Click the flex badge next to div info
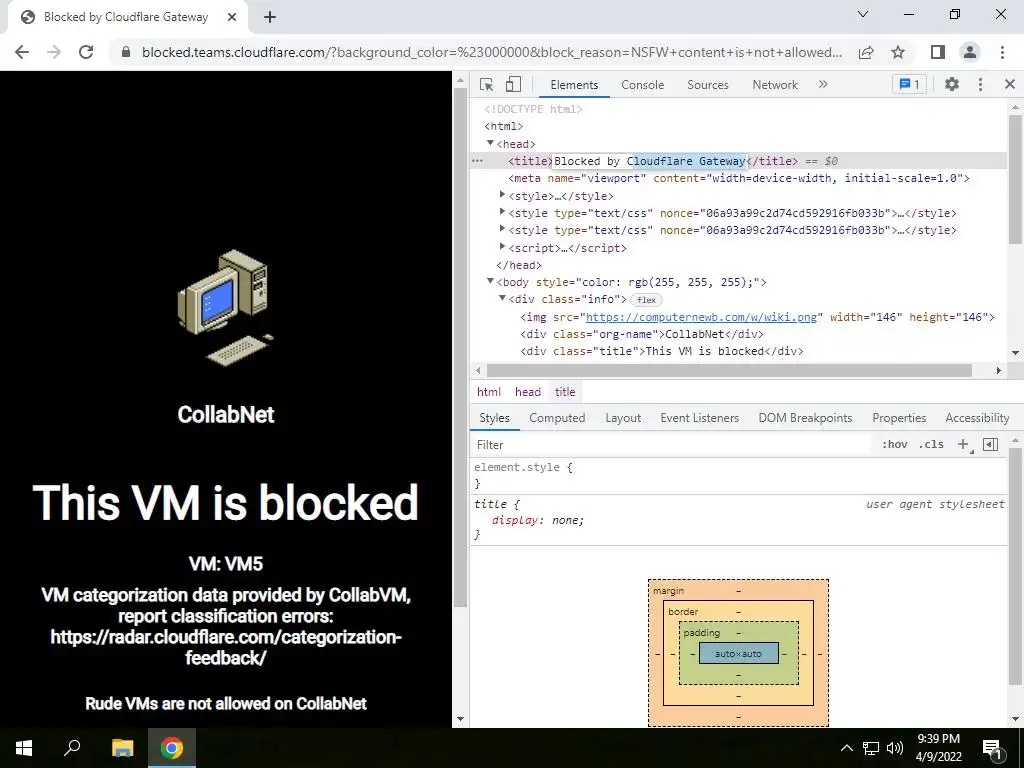This screenshot has height=768, width=1024. 646,300
